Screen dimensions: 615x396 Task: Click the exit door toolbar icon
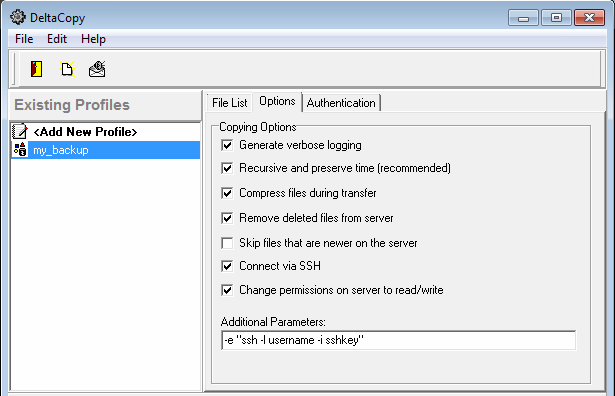coord(36,69)
